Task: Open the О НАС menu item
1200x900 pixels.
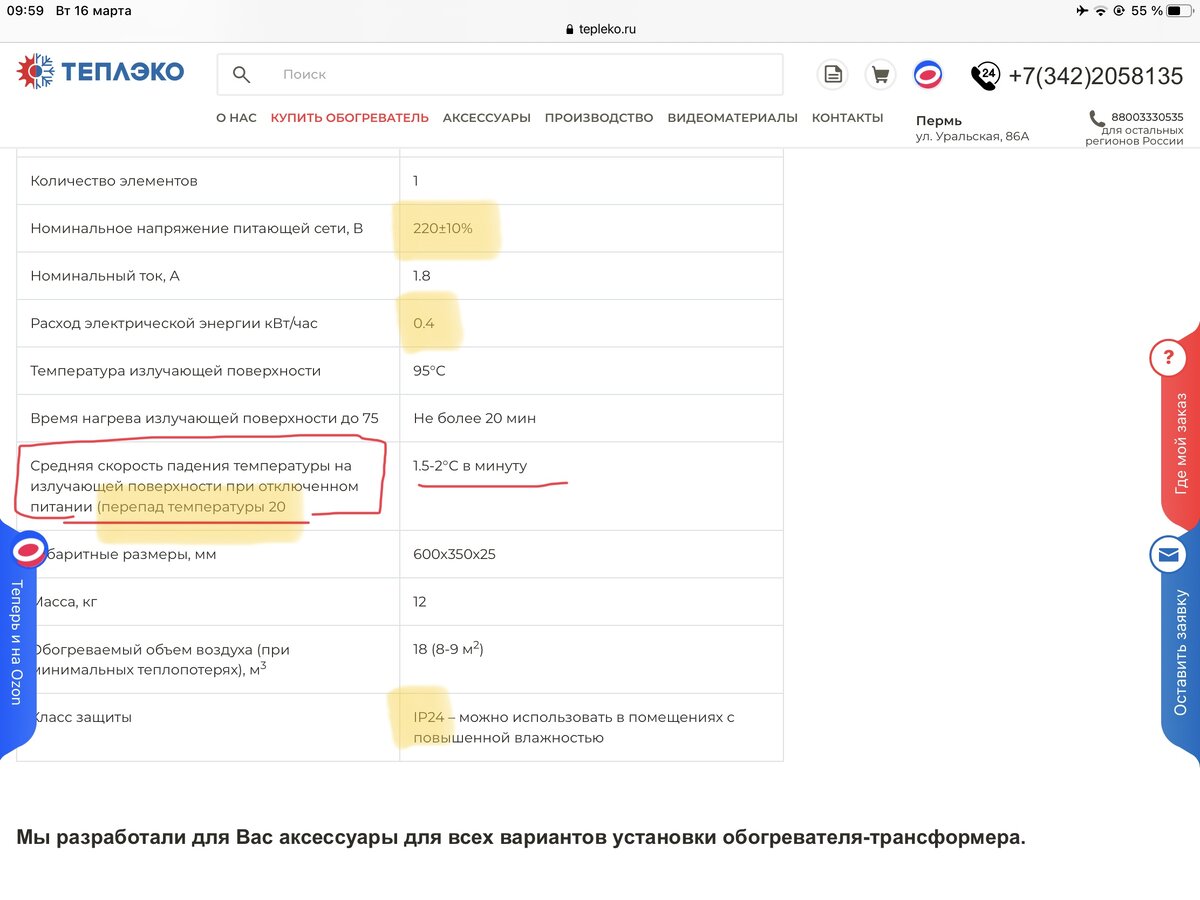Action: point(236,117)
